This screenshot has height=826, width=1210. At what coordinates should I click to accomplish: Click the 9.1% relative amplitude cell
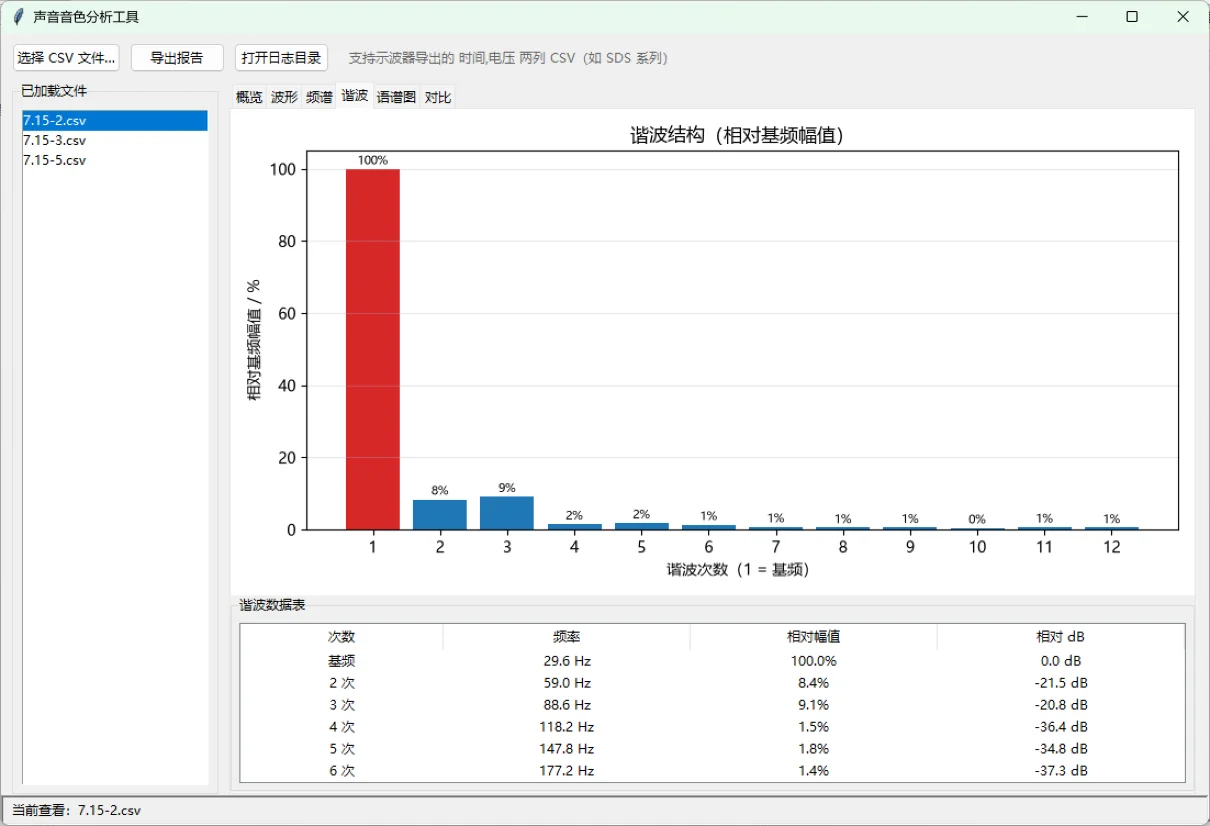click(x=813, y=705)
